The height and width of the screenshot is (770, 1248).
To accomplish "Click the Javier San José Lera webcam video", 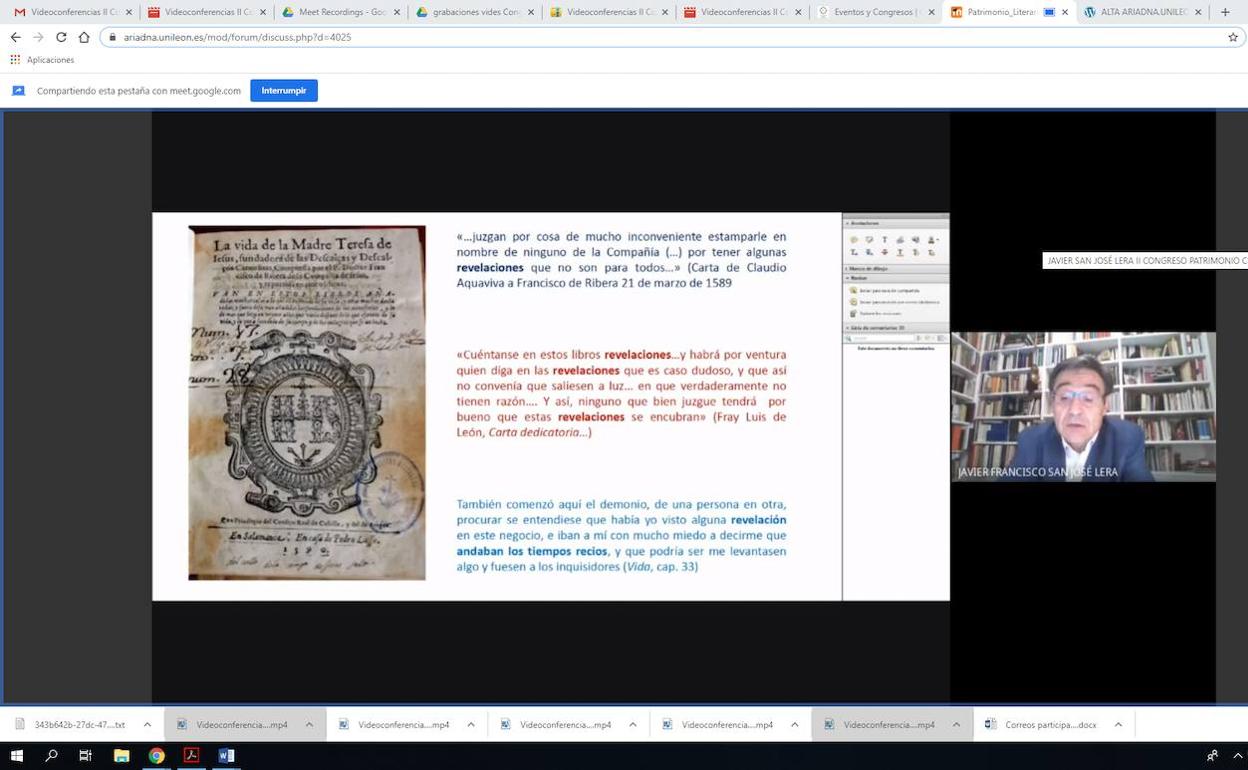I will pos(1083,407).
